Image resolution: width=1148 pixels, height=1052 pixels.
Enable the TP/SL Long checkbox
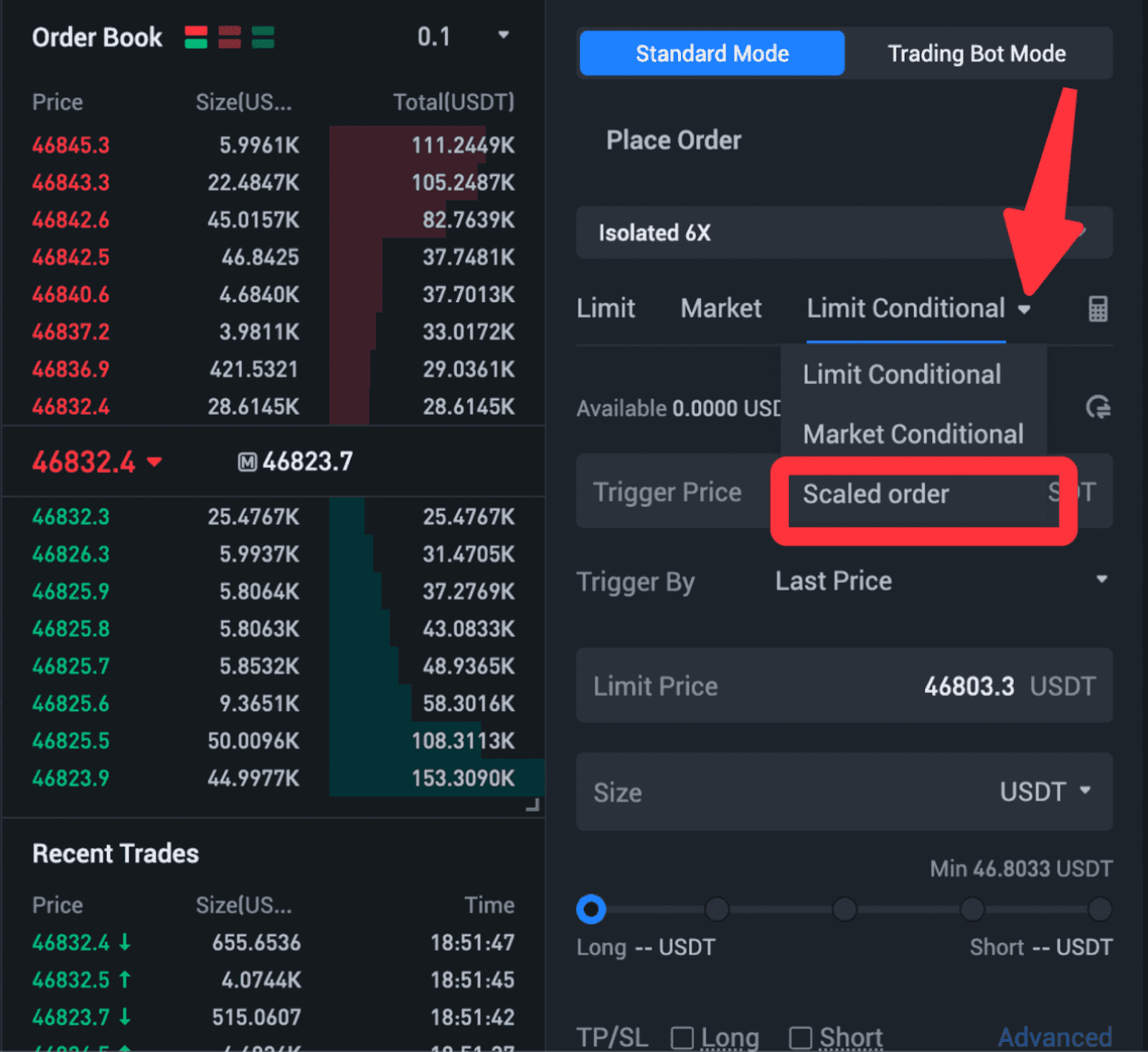click(x=682, y=1038)
